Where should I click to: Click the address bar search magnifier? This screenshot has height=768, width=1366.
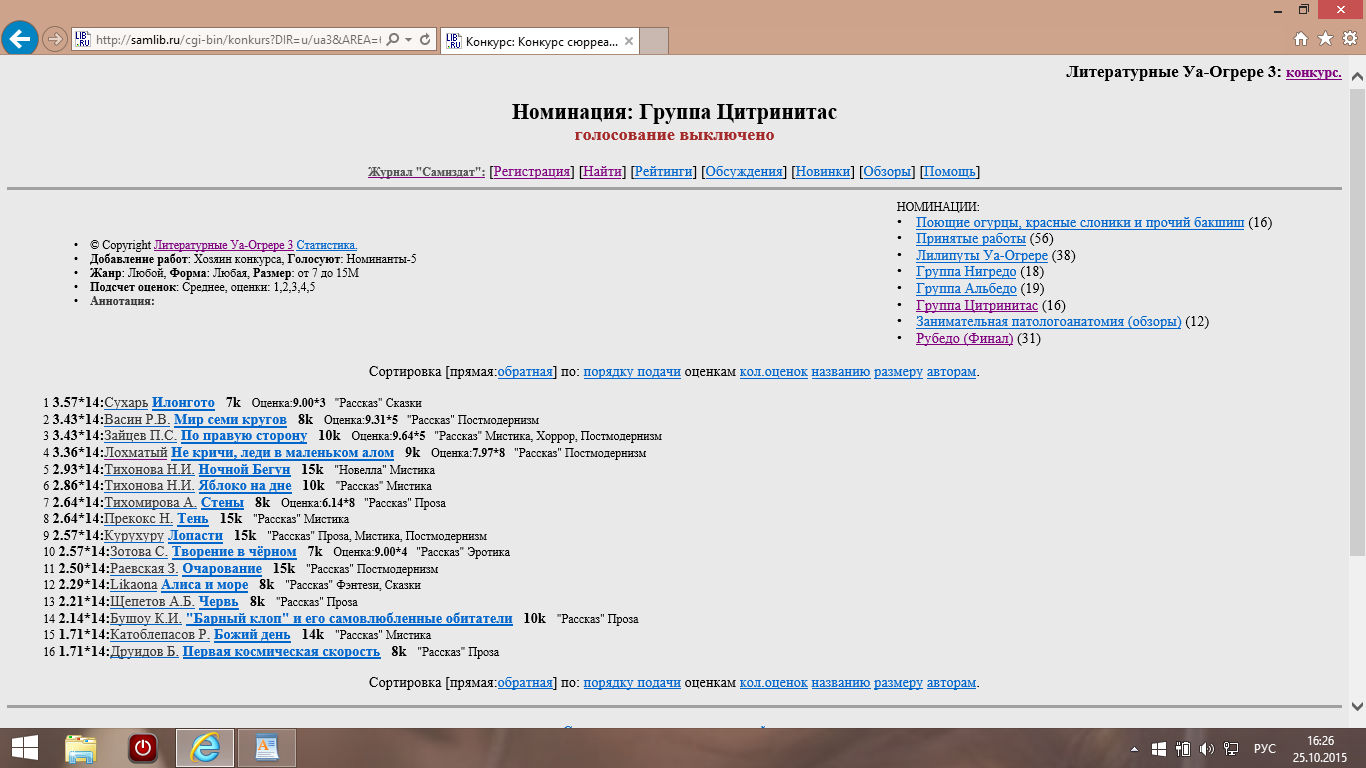[392, 40]
